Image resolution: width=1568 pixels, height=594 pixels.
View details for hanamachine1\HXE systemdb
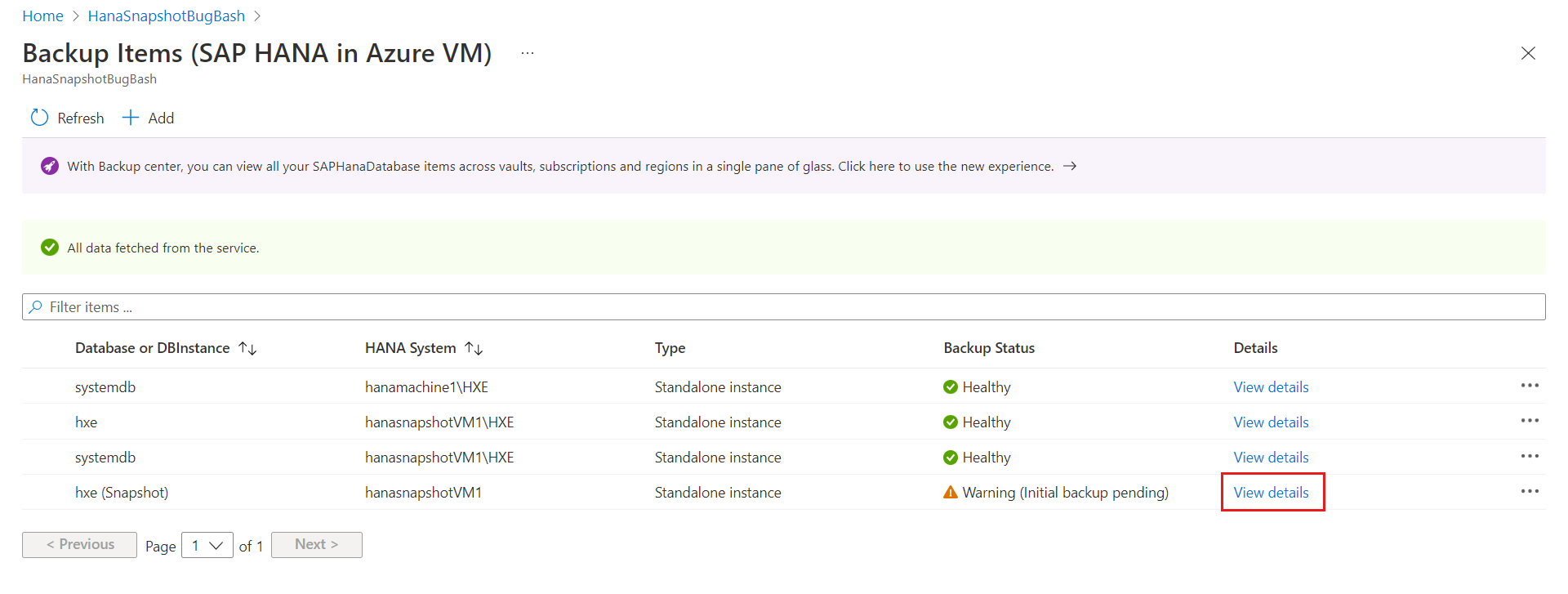pos(1271,387)
